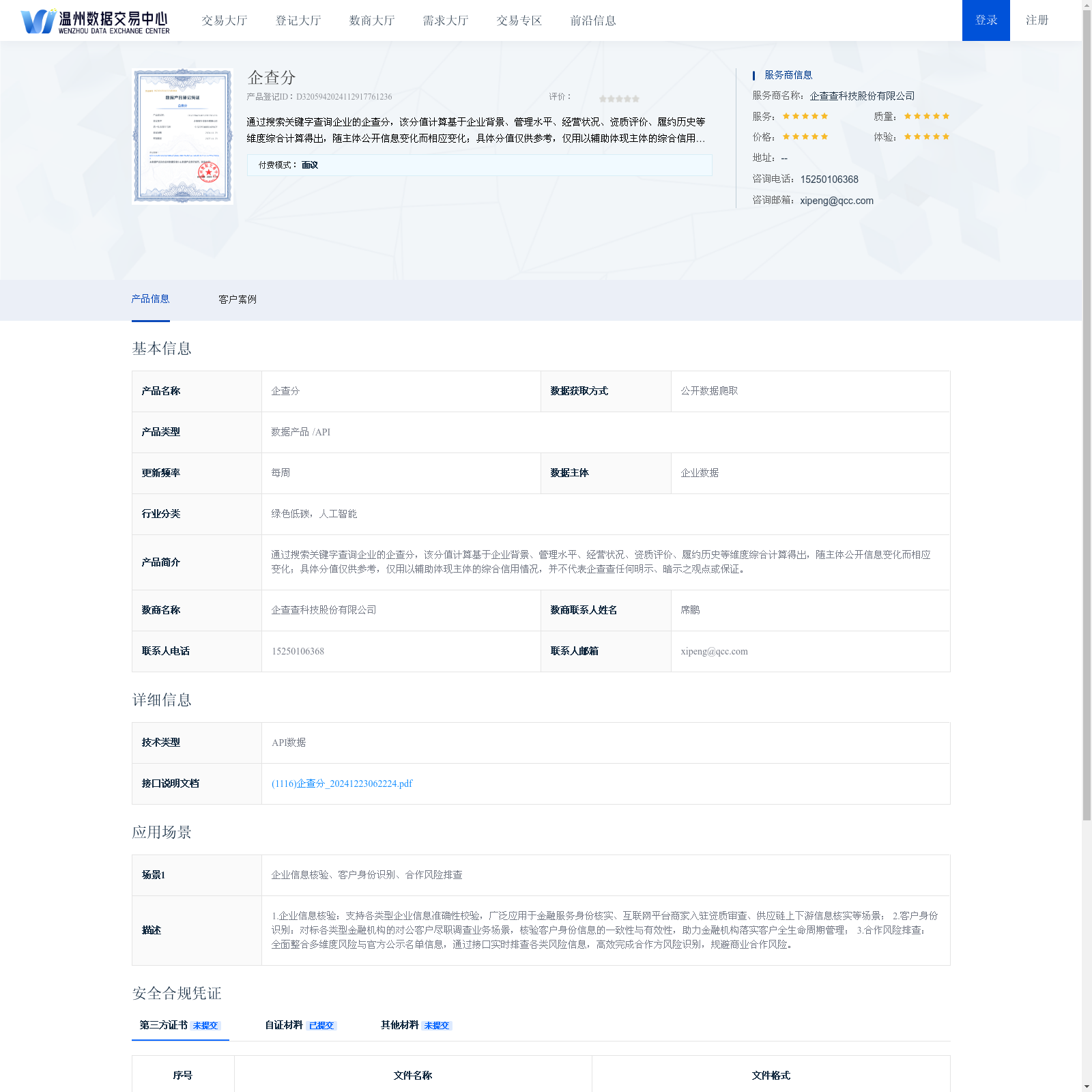Click the 体验 rating stars
Viewport: 1092px width, 1092px height.
[x=927, y=136]
